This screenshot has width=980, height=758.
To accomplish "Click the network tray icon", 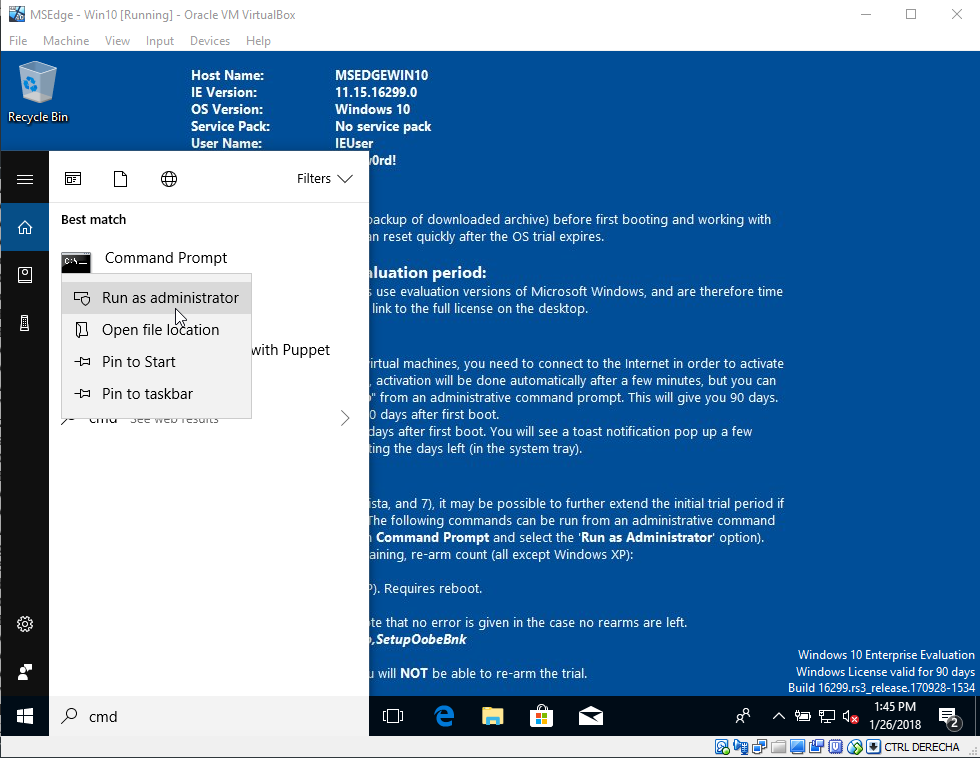I will [827, 716].
